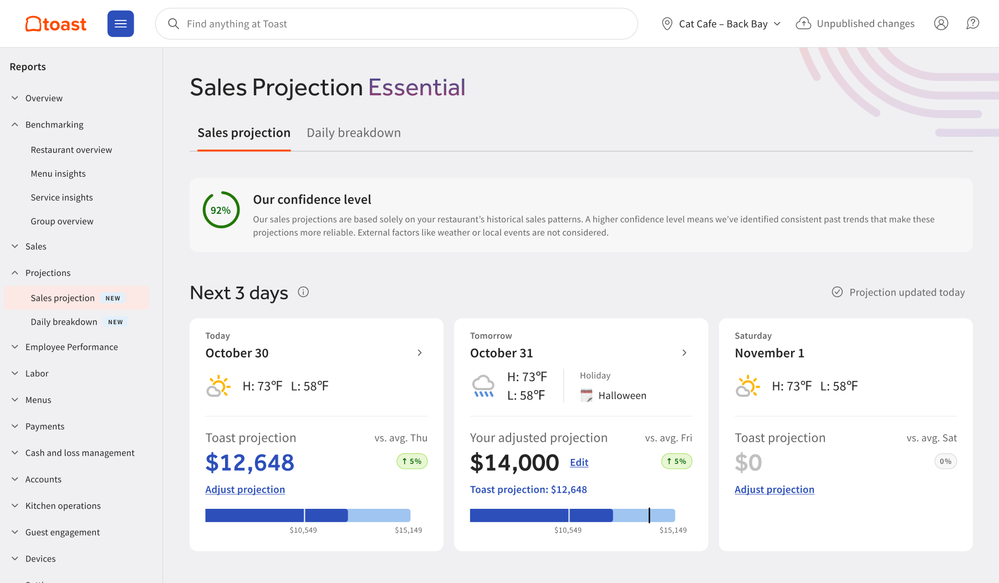Click the sunny weather icon on October 30 card
Screen dimensions: 999x583
click(x=218, y=386)
